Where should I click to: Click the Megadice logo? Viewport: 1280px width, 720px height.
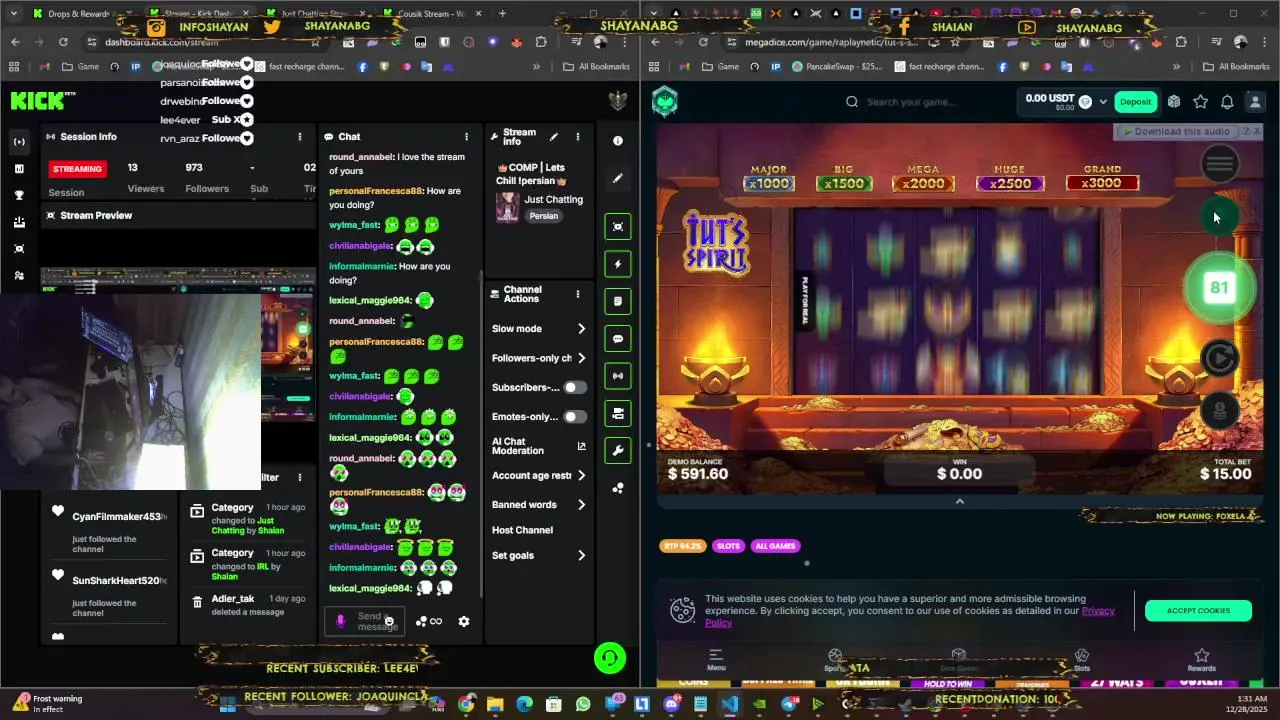click(665, 101)
